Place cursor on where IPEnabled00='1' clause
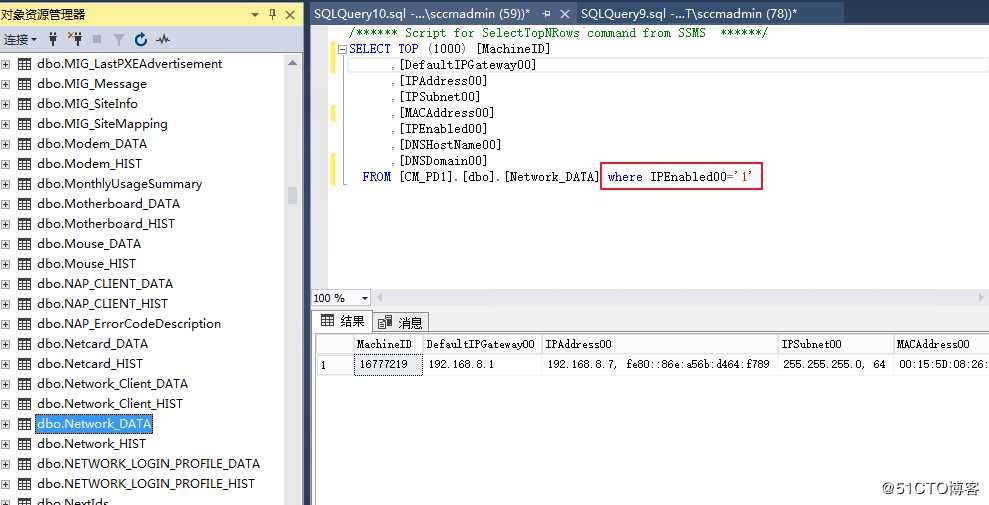Image resolution: width=989 pixels, height=505 pixels. [681, 177]
